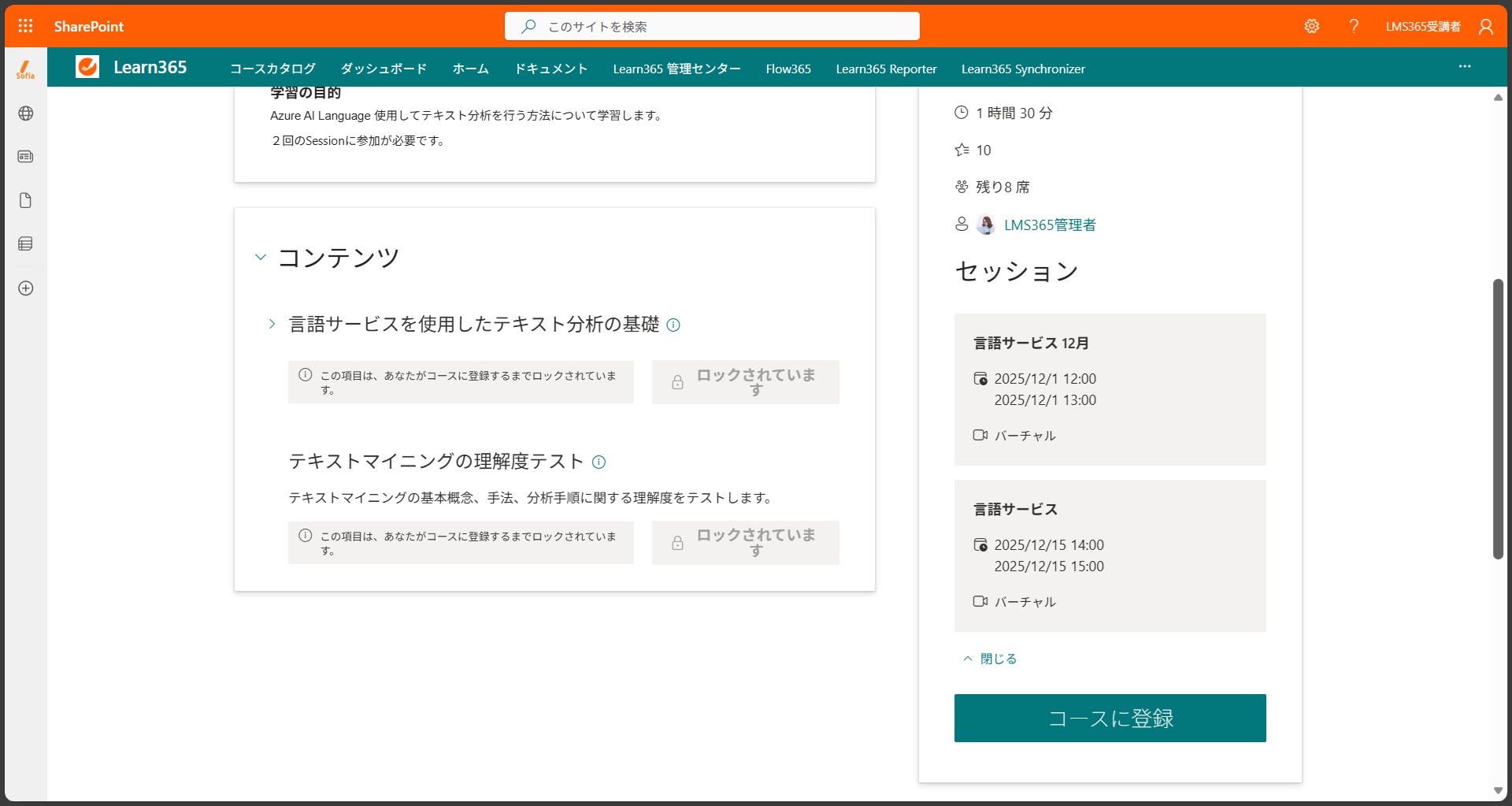This screenshot has width=1512, height=806.
Task: Click the create plus icon in left rail
Action: pyautogui.click(x=25, y=288)
